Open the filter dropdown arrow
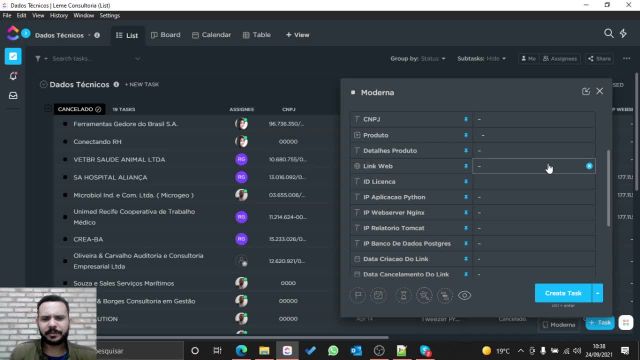Viewport: 640px width, 360px height. pyautogui.click(x=46, y=59)
